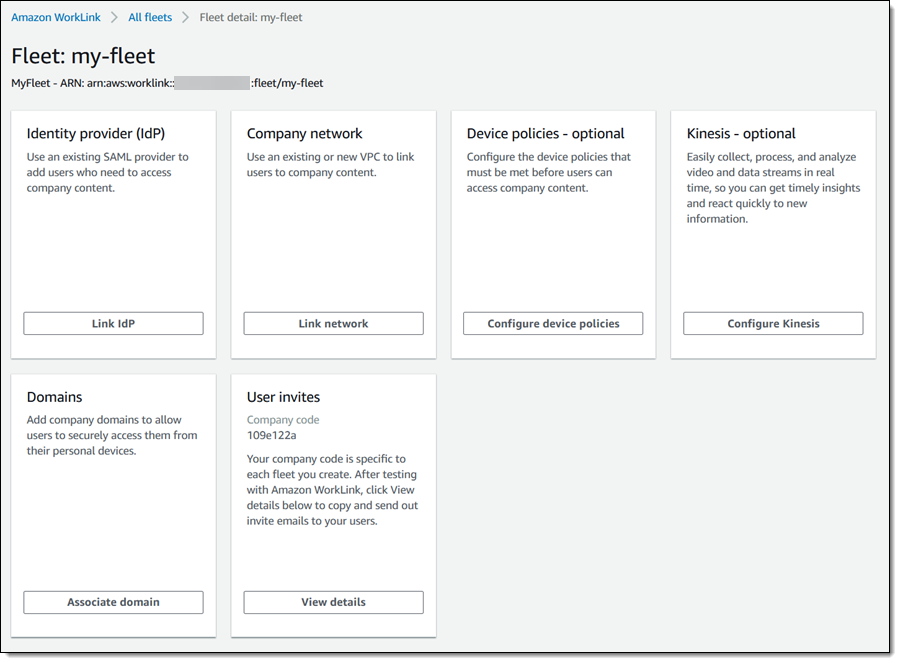Open Configure device policies

pyautogui.click(x=553, y=324)
